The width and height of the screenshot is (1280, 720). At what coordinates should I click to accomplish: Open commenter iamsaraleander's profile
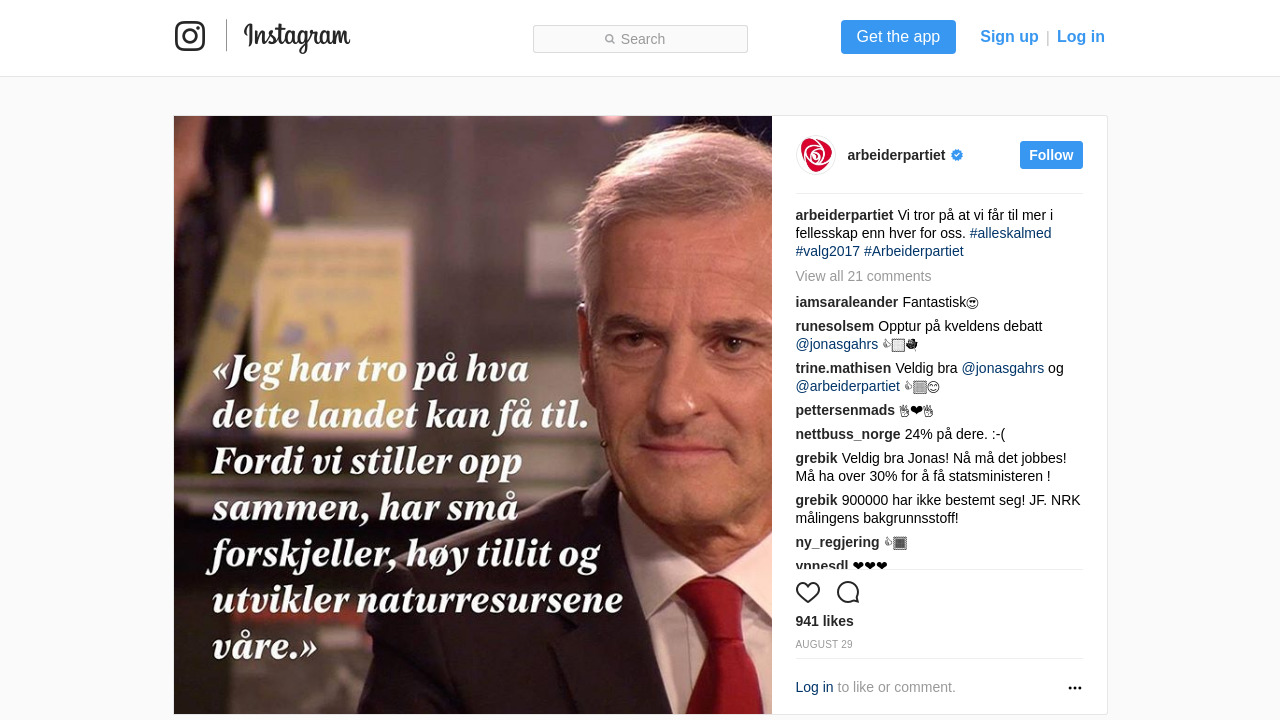[847, 302]
